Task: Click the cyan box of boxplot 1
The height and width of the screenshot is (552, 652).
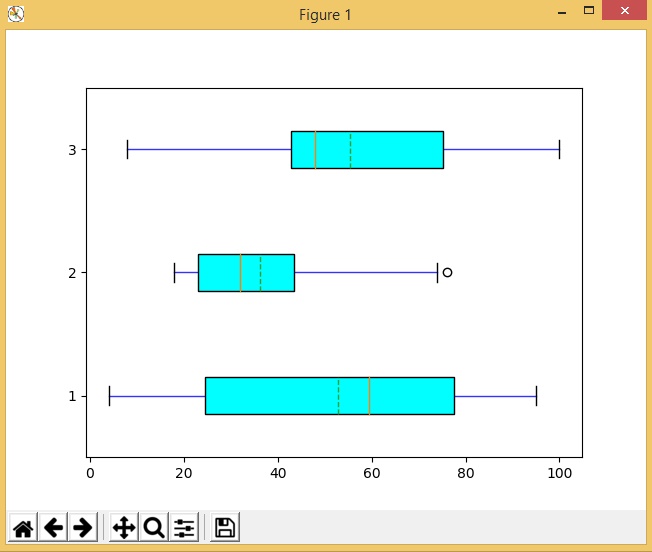Action: pos(330,396)
